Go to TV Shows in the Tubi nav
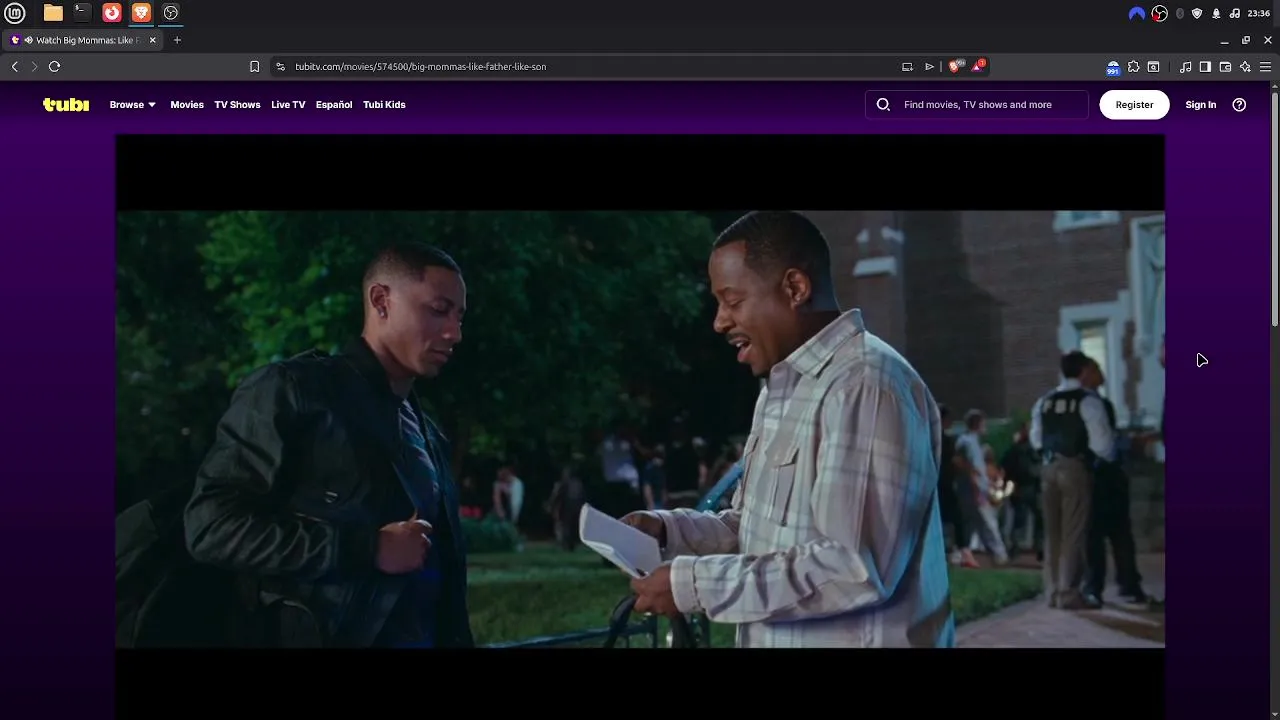 237,104
